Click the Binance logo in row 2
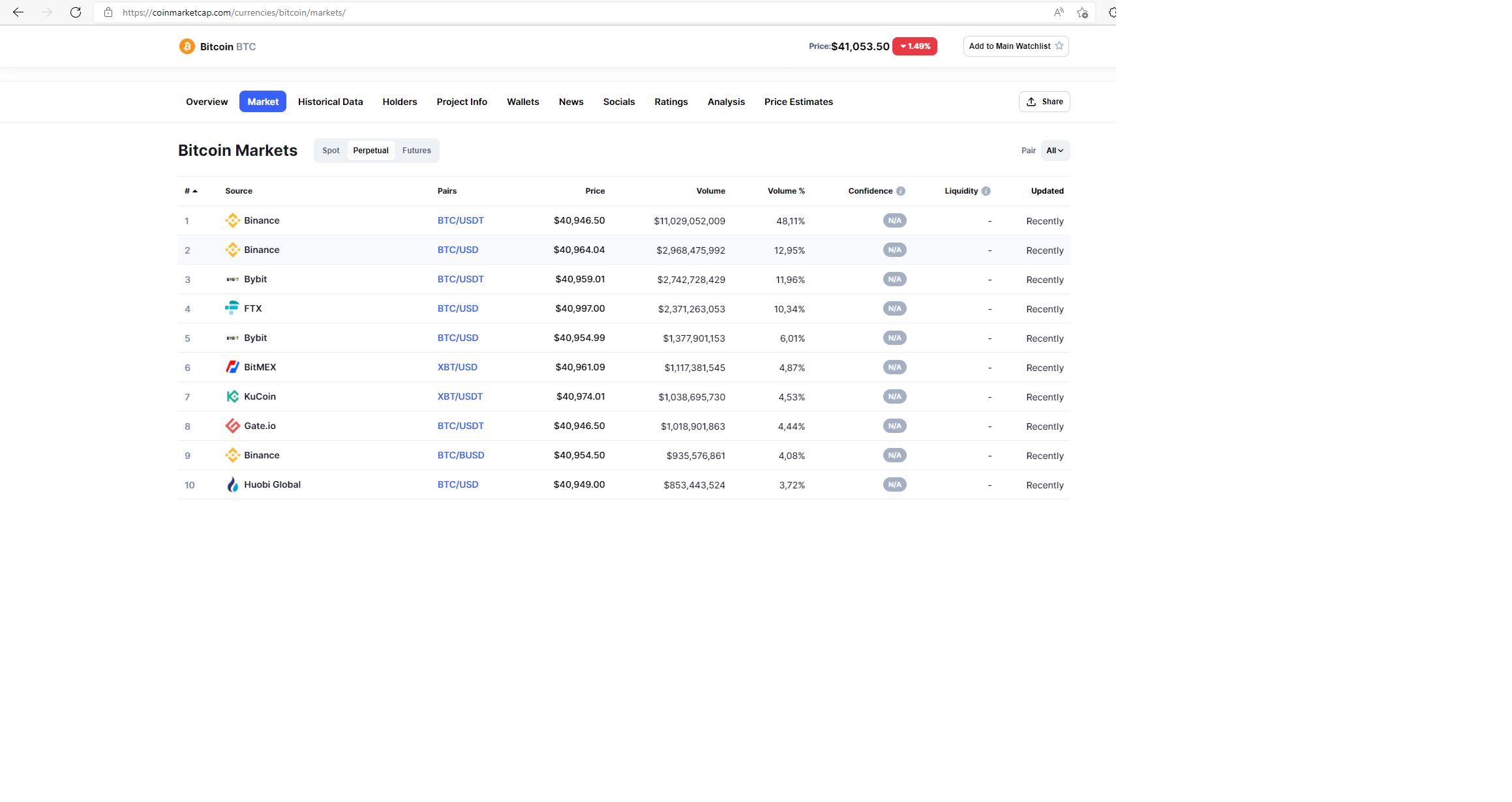 (x=233, y=250)
